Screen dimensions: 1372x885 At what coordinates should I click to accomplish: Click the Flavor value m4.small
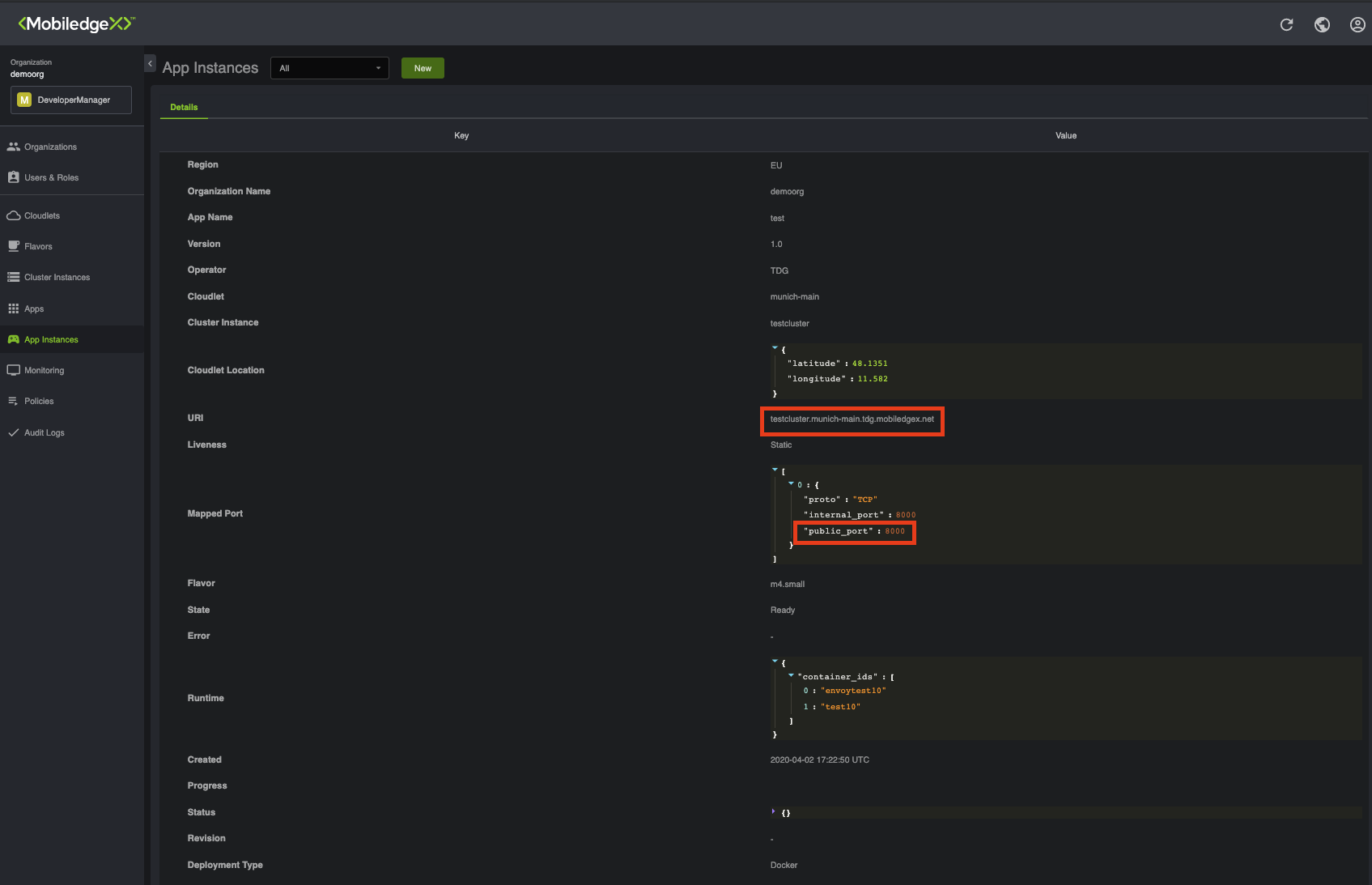[x=787, y=585]
